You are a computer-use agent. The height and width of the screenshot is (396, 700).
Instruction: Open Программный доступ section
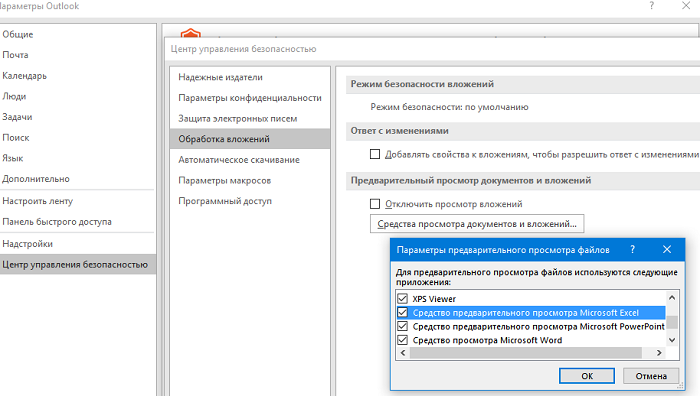[x=225, y=201]
